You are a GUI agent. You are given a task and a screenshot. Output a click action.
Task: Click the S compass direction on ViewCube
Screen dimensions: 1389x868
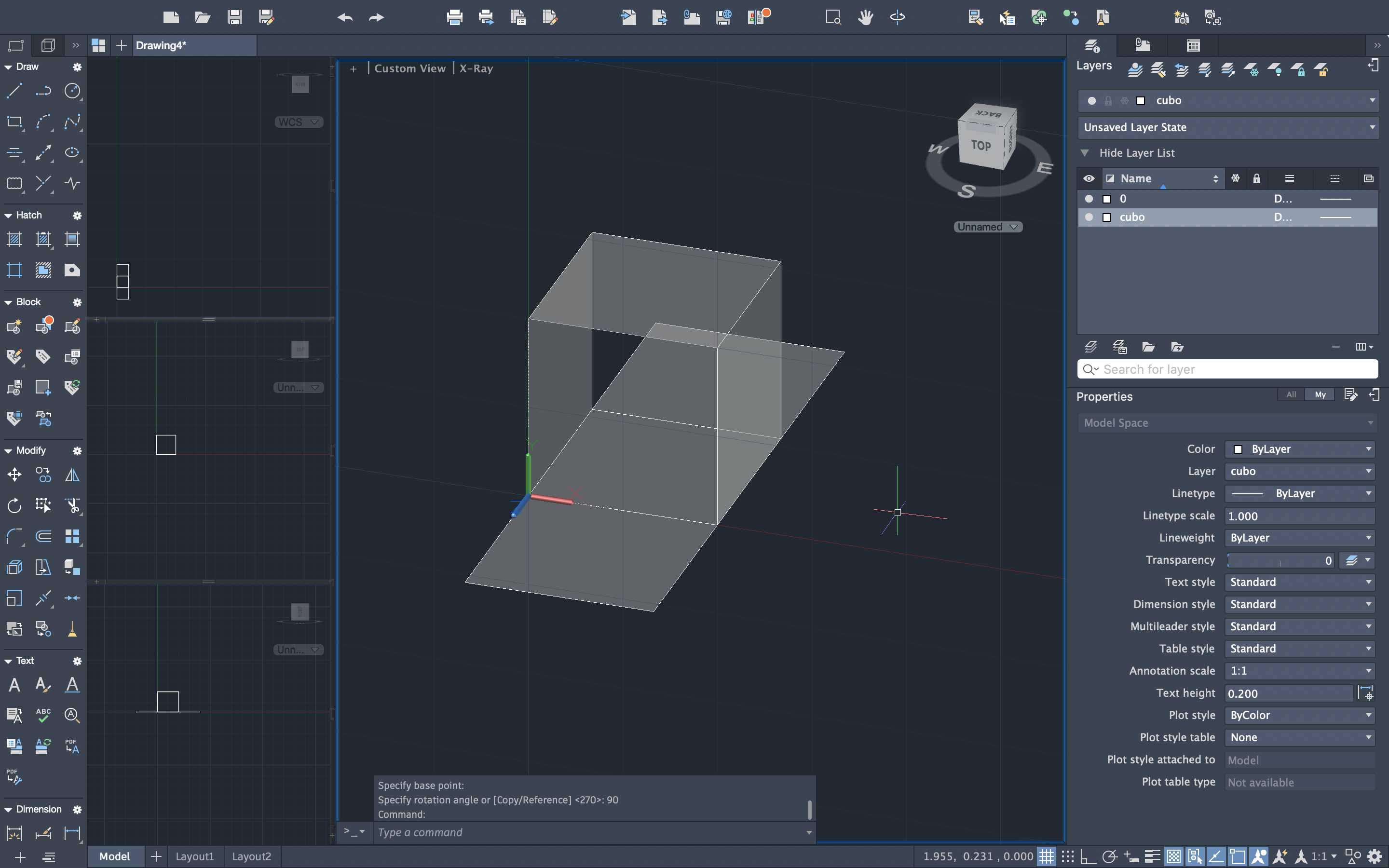tap(967, 190)
